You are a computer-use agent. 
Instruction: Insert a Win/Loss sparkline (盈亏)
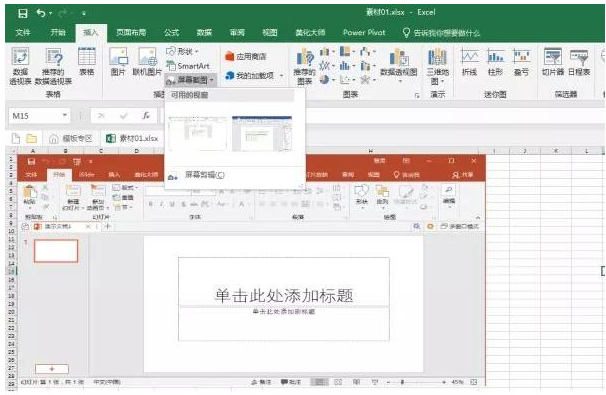[x=521, y=62]
